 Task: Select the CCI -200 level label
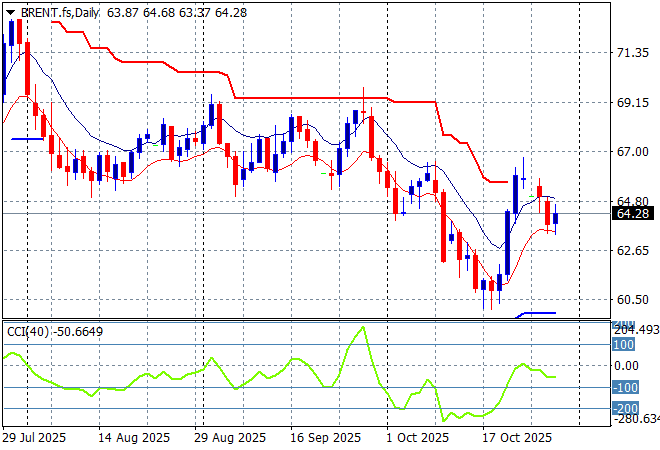click(625, 408)
